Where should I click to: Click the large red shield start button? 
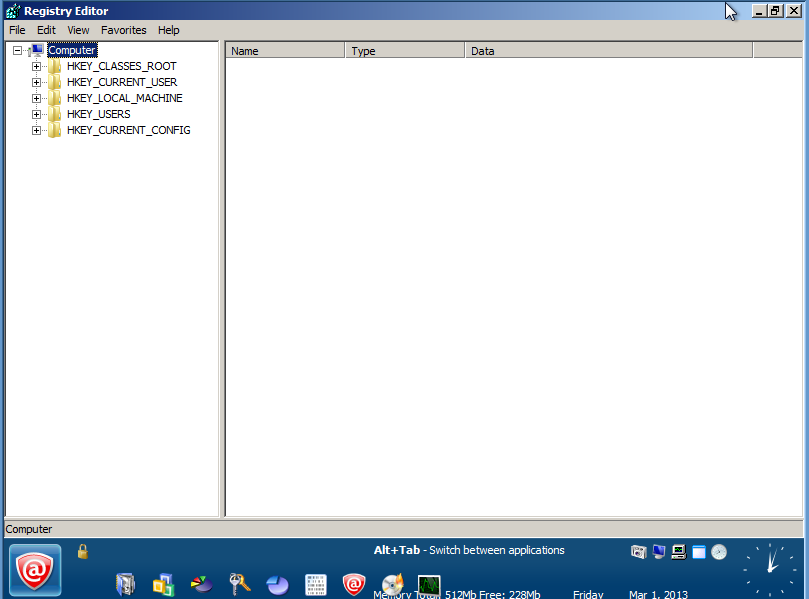pyautogui.click(x=35, y=570)
